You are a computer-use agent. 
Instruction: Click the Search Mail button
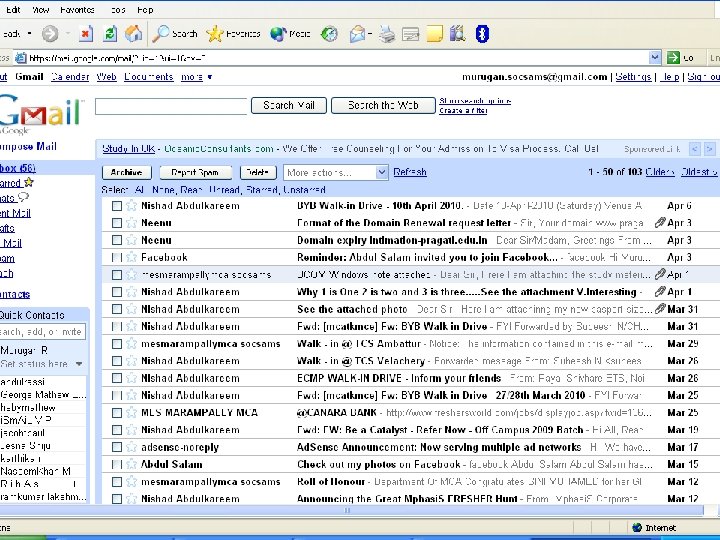tap(289, 105)
